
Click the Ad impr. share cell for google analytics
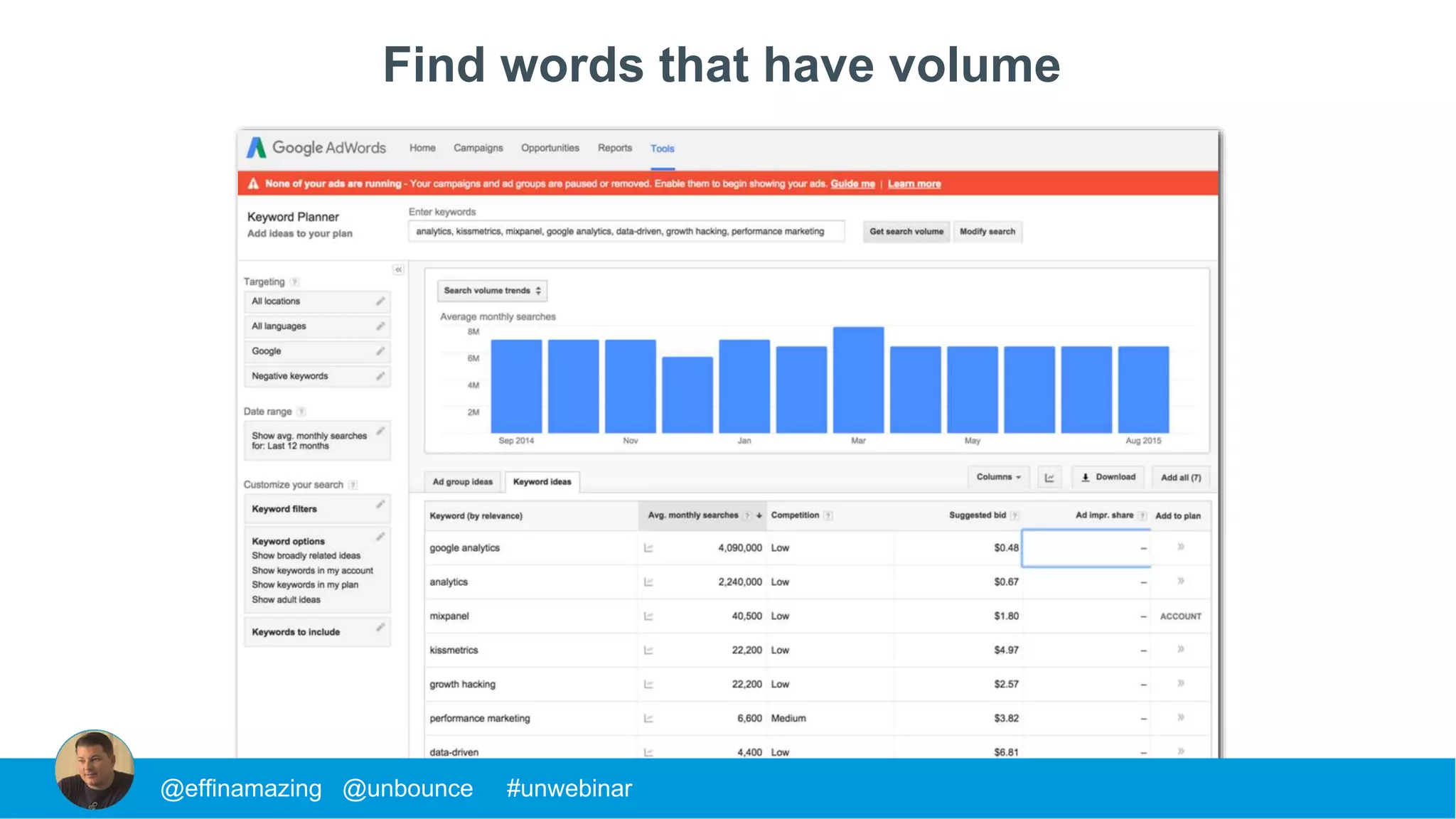(1086, 548)
